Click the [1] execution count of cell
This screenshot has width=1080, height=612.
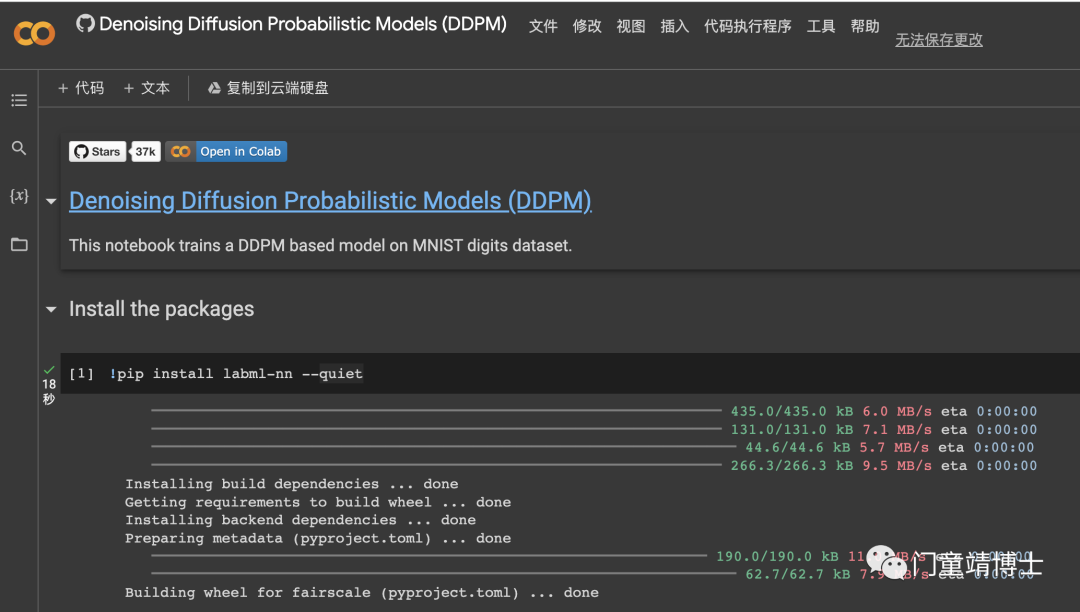81,374
